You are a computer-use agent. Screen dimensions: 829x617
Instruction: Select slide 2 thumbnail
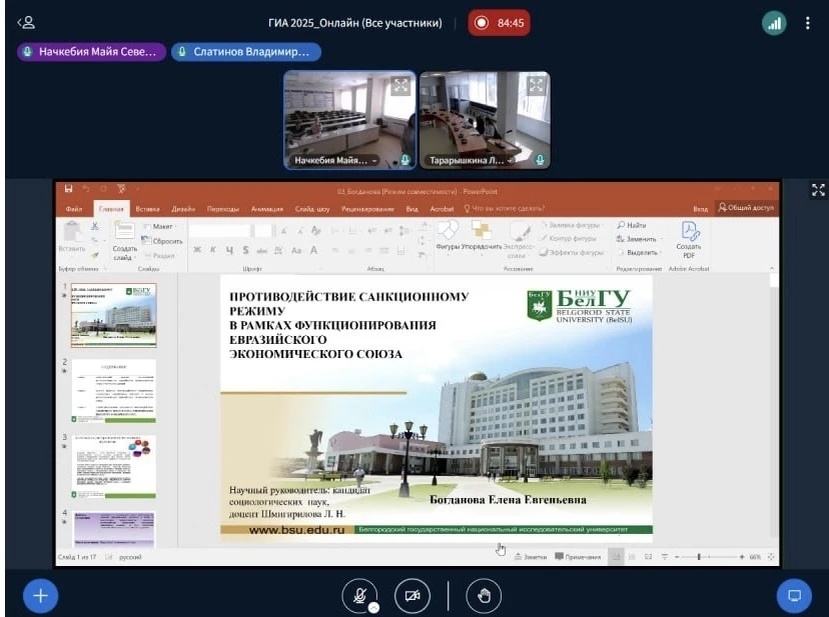114,391
